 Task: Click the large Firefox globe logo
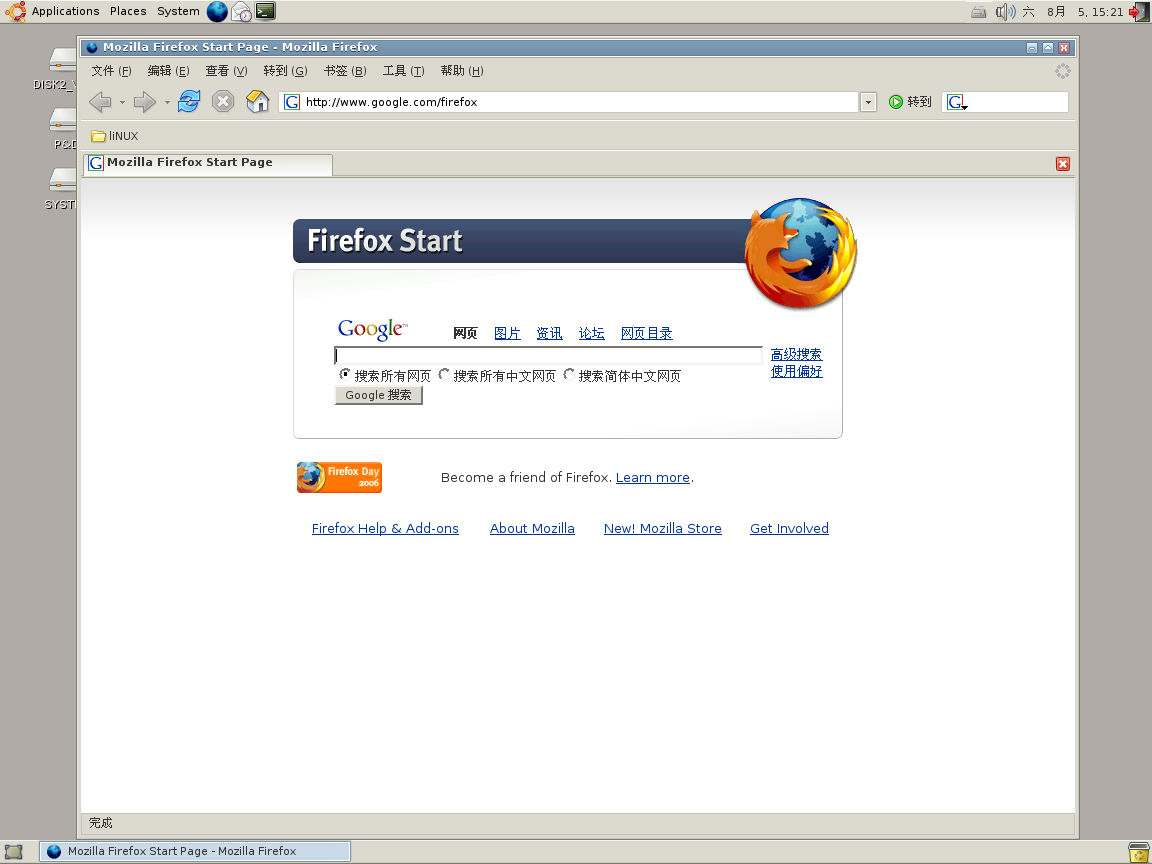(x=801, y=252)
